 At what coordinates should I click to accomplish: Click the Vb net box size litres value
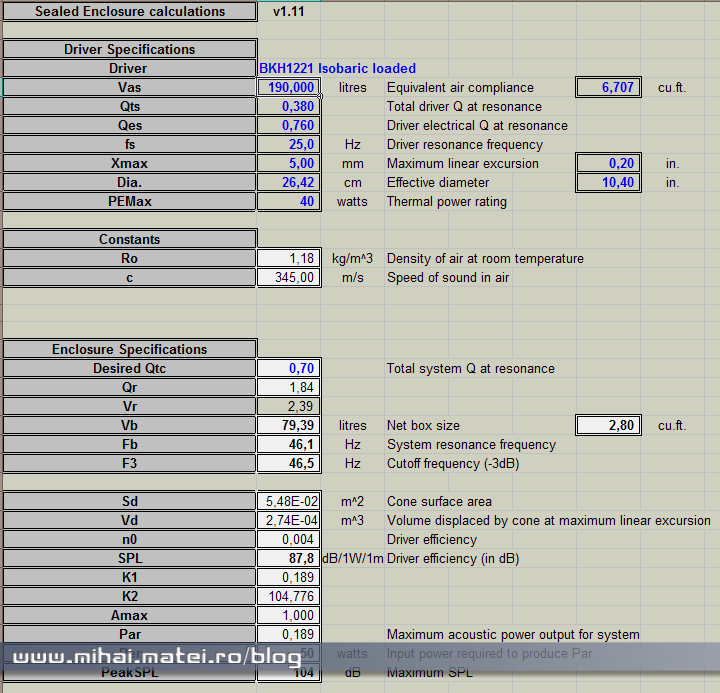[x=289, y=426]
